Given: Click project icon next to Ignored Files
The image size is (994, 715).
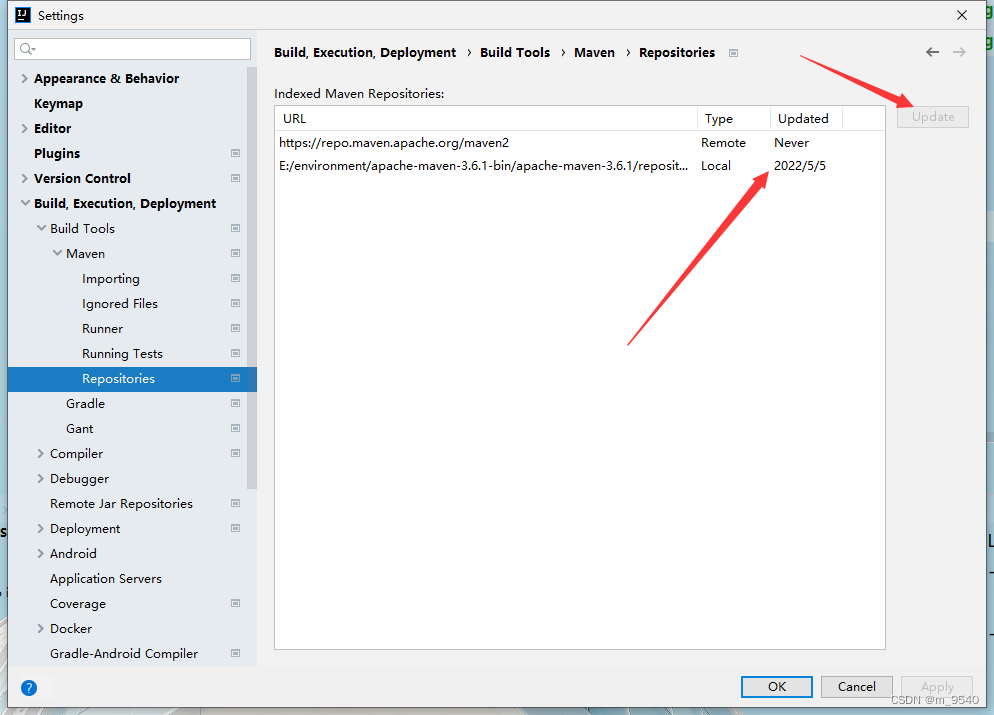Looking at the screenshot, I should coord(235,304).
